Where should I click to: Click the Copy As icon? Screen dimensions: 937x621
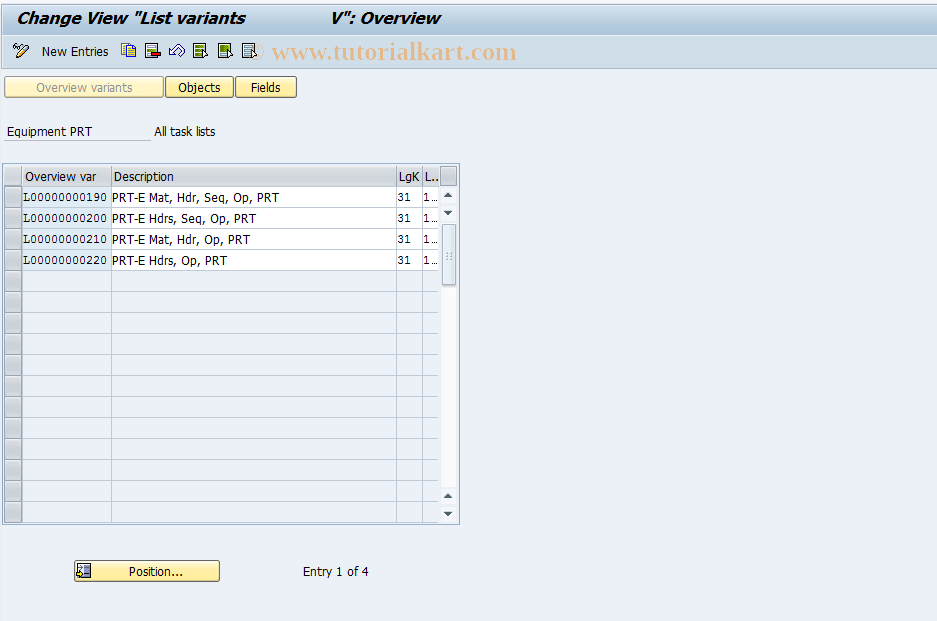128,50
